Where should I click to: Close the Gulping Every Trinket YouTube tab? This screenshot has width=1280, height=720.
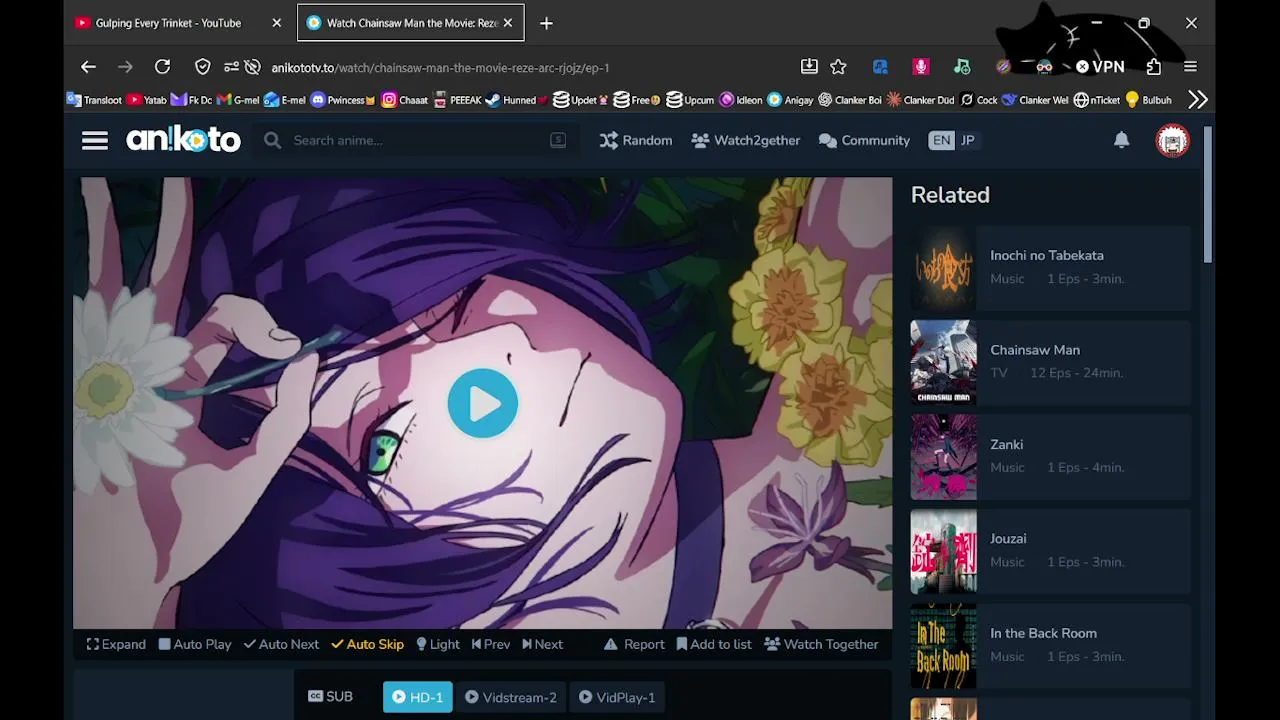[x=277, y=23]
